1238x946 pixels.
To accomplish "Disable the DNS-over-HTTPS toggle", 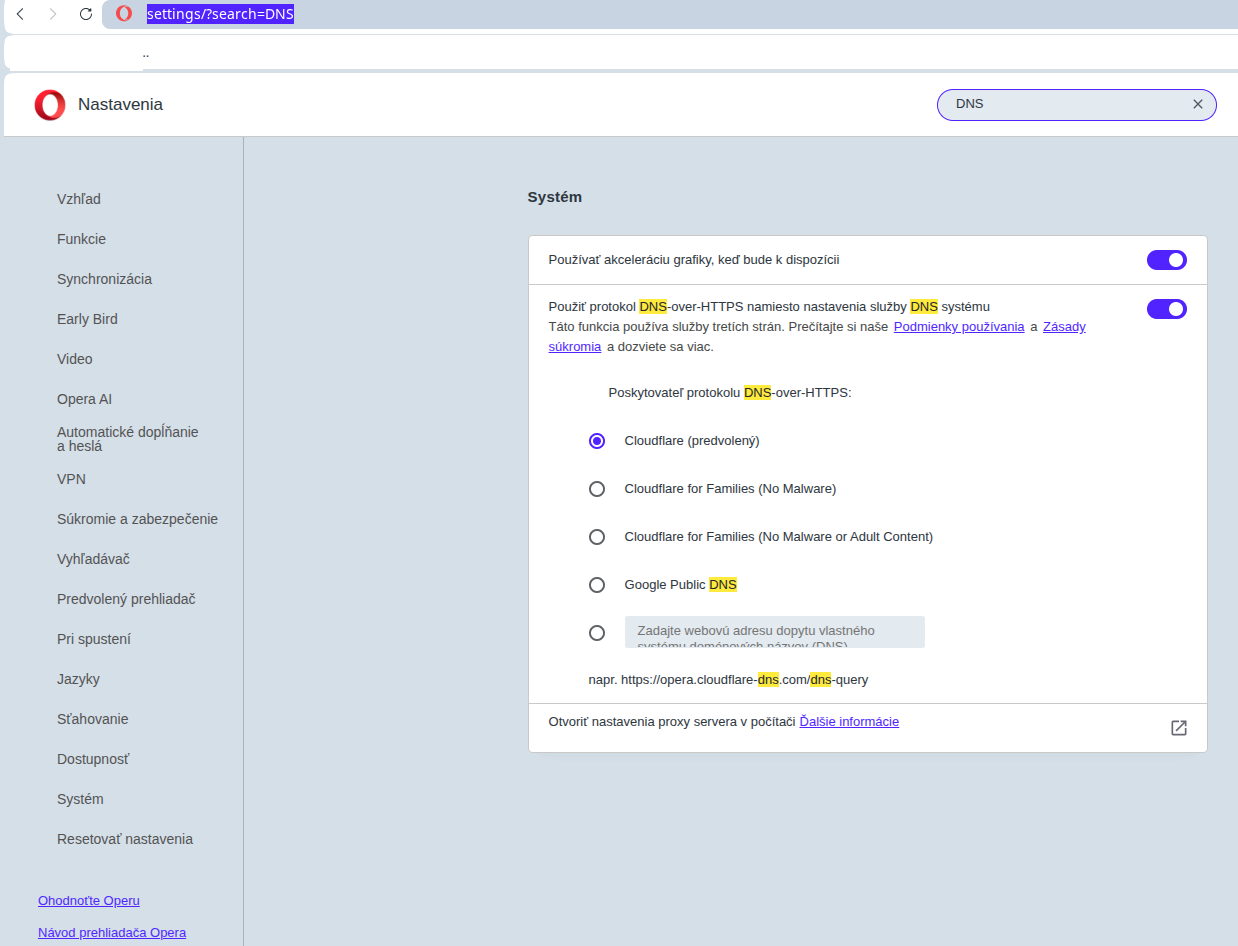I will tap(1166, 309).
